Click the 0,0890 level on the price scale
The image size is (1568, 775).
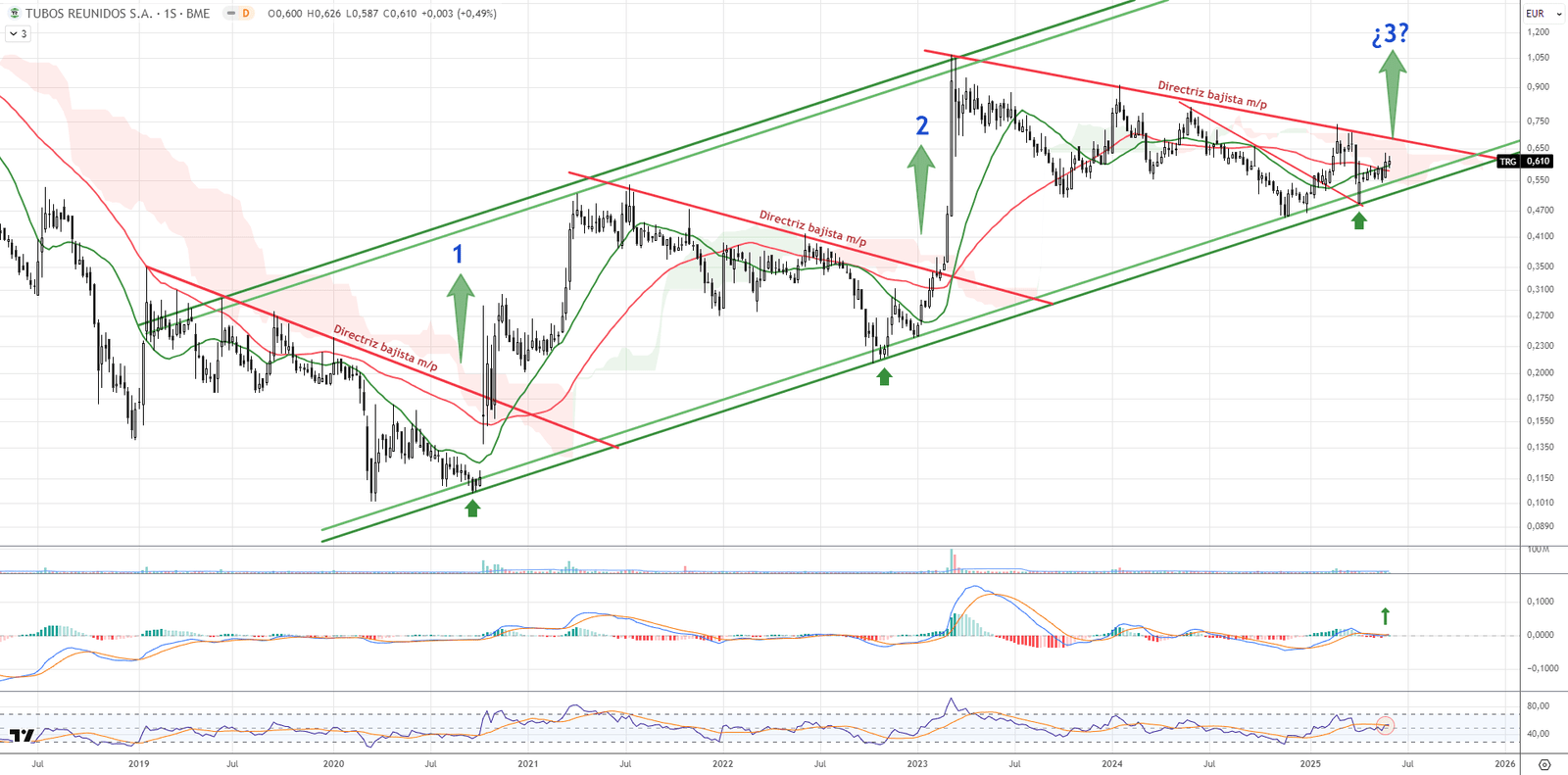(1540, 526)
